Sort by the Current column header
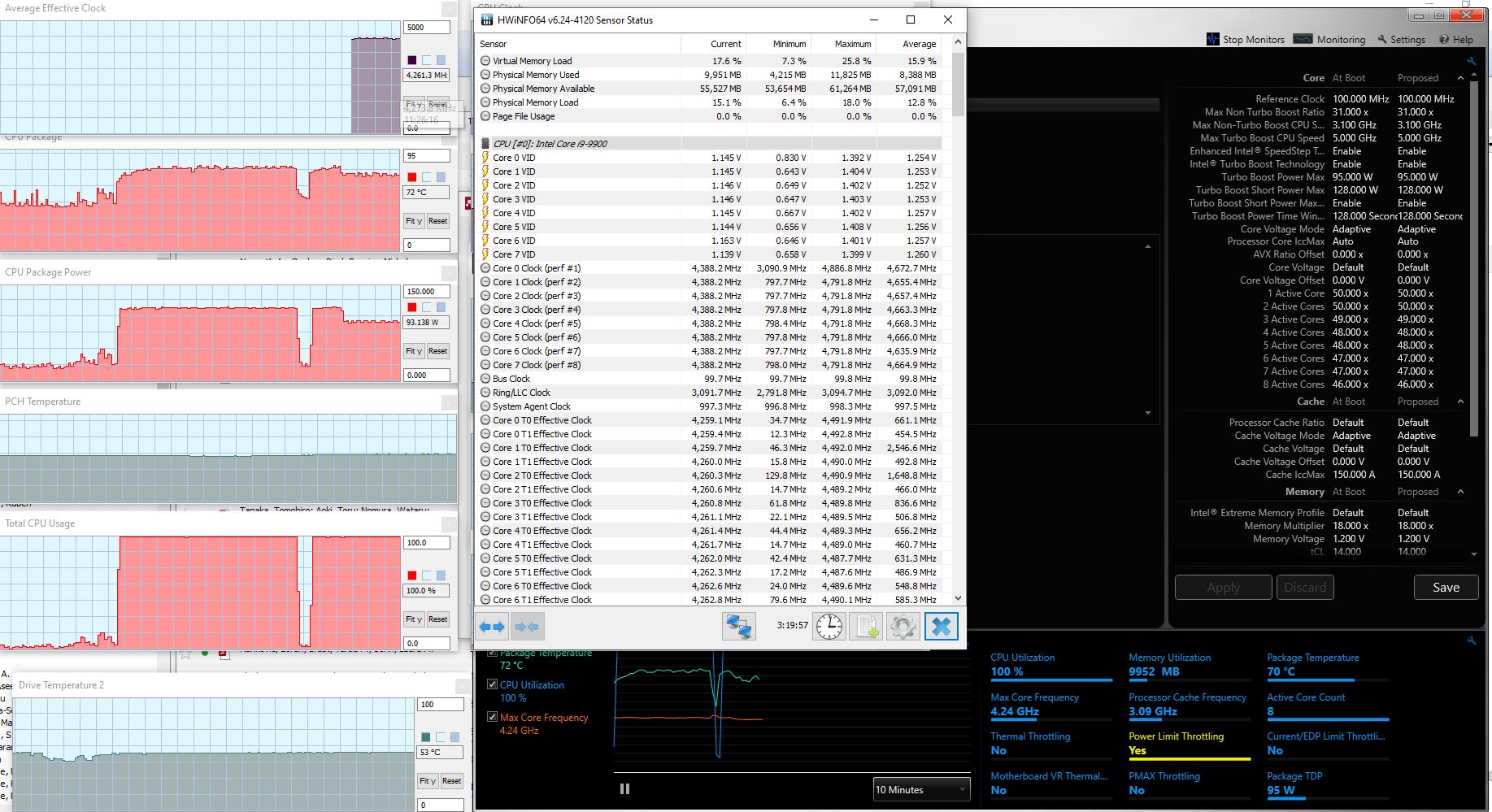The image size is (1492, 812). (713, 44)
